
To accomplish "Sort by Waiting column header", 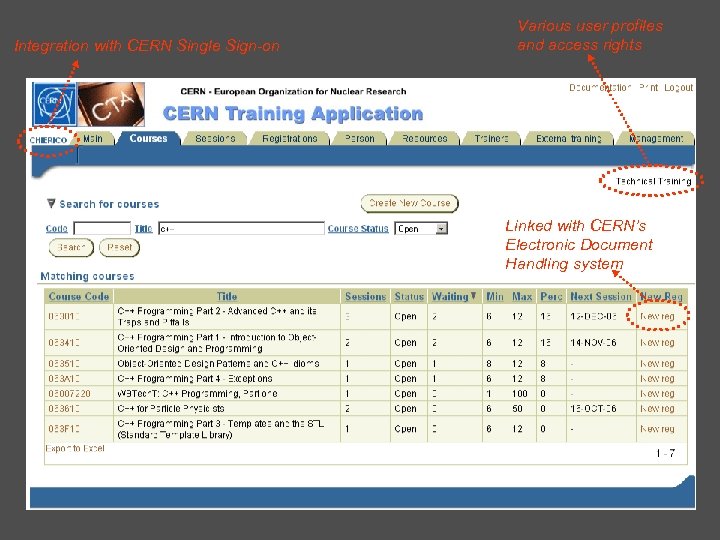I will [450, 296].
